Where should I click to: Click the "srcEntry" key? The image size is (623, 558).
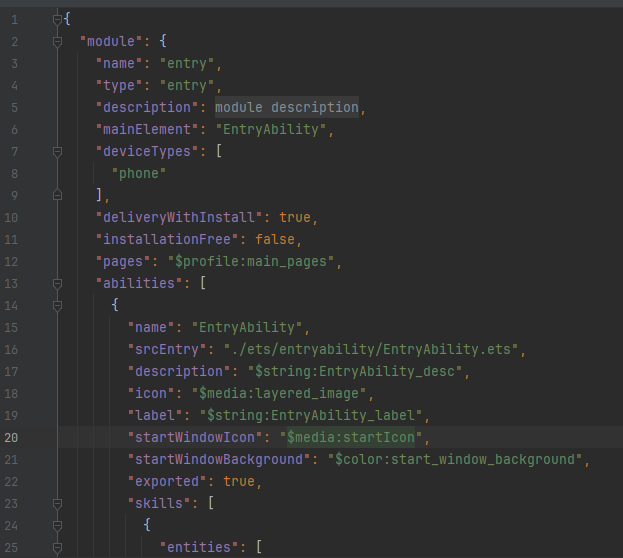[167, 349]
